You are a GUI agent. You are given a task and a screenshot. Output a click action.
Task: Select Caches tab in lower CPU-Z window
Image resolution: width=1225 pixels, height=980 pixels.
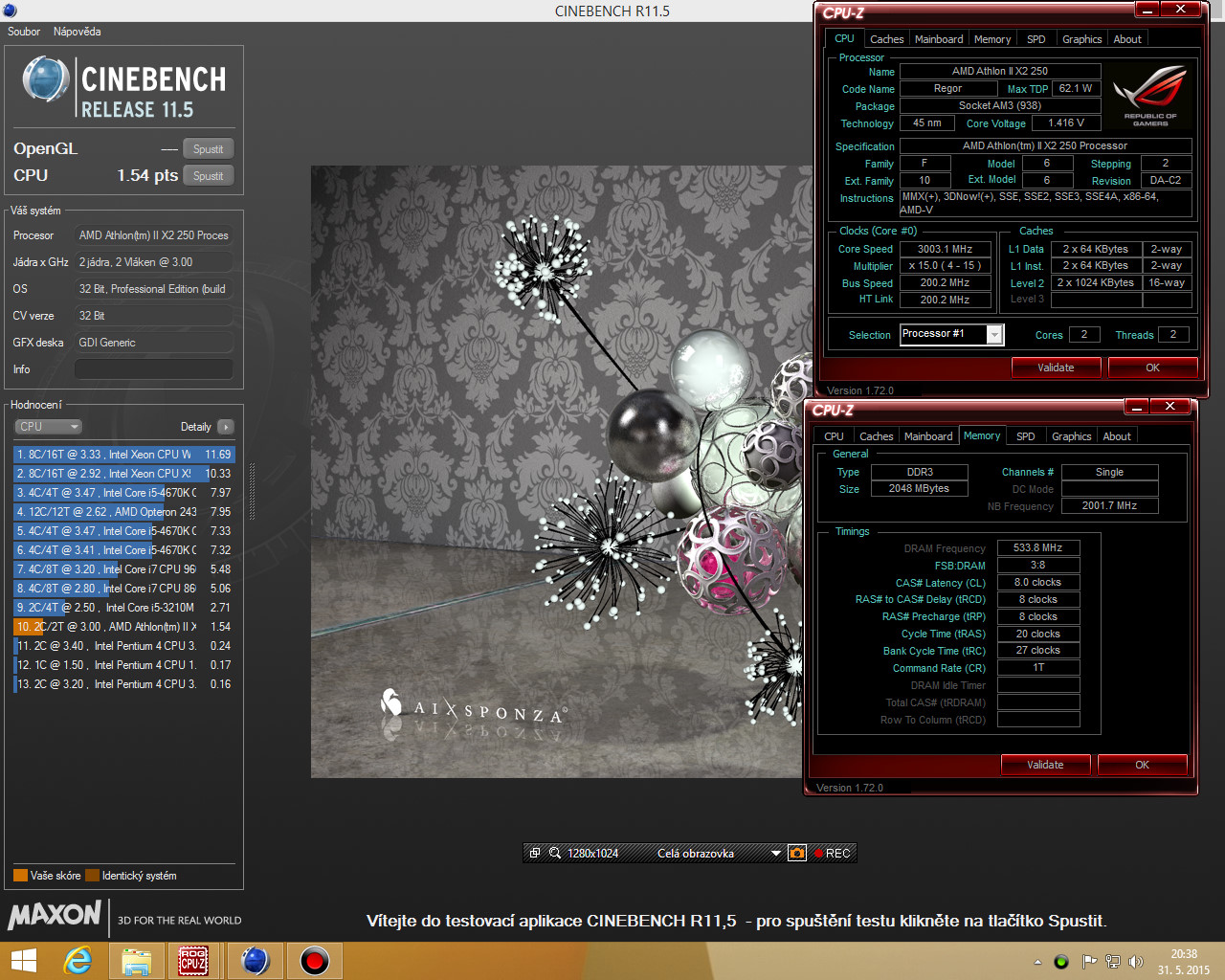(x=876, y=436)
